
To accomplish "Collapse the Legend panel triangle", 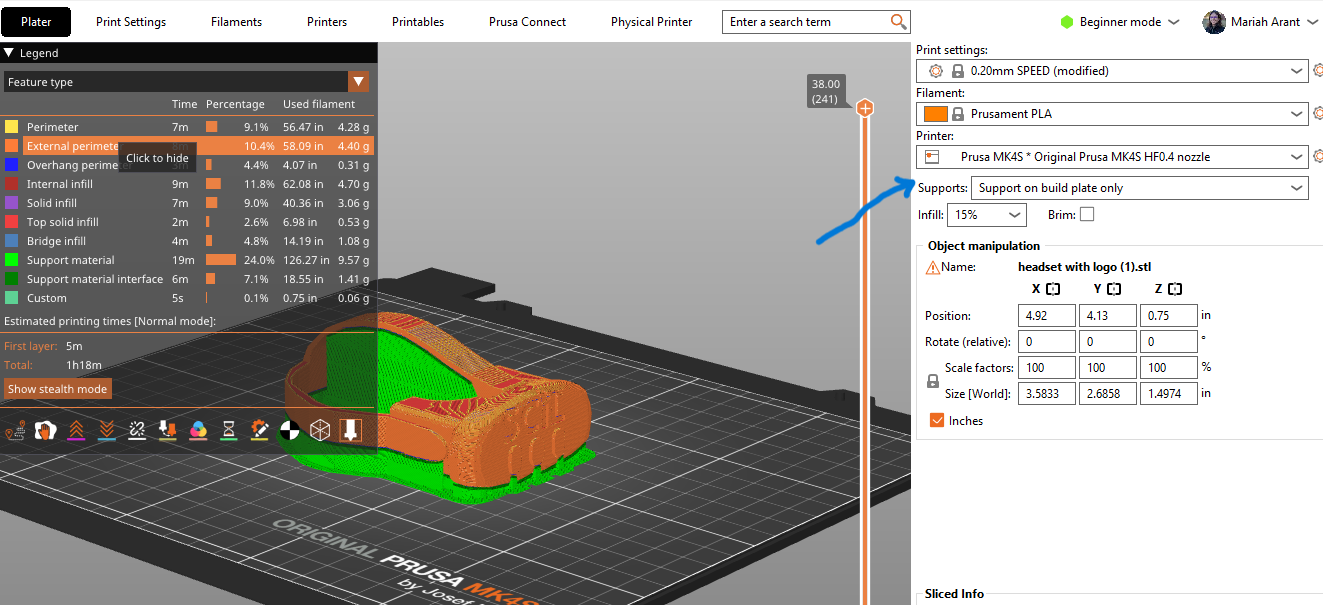I will pos(9,53).
